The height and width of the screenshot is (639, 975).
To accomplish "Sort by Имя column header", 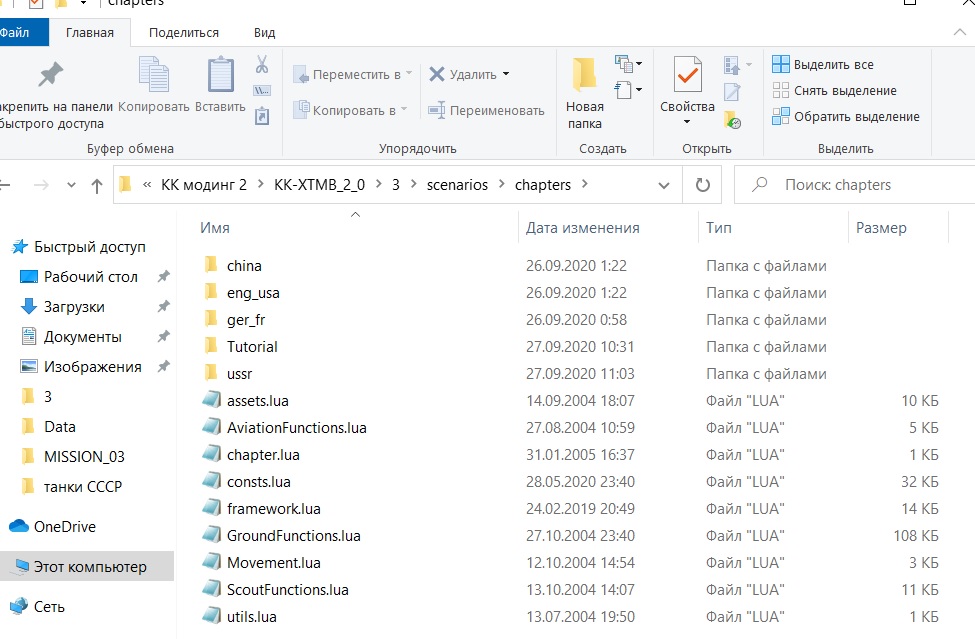I will coord(215,228).
